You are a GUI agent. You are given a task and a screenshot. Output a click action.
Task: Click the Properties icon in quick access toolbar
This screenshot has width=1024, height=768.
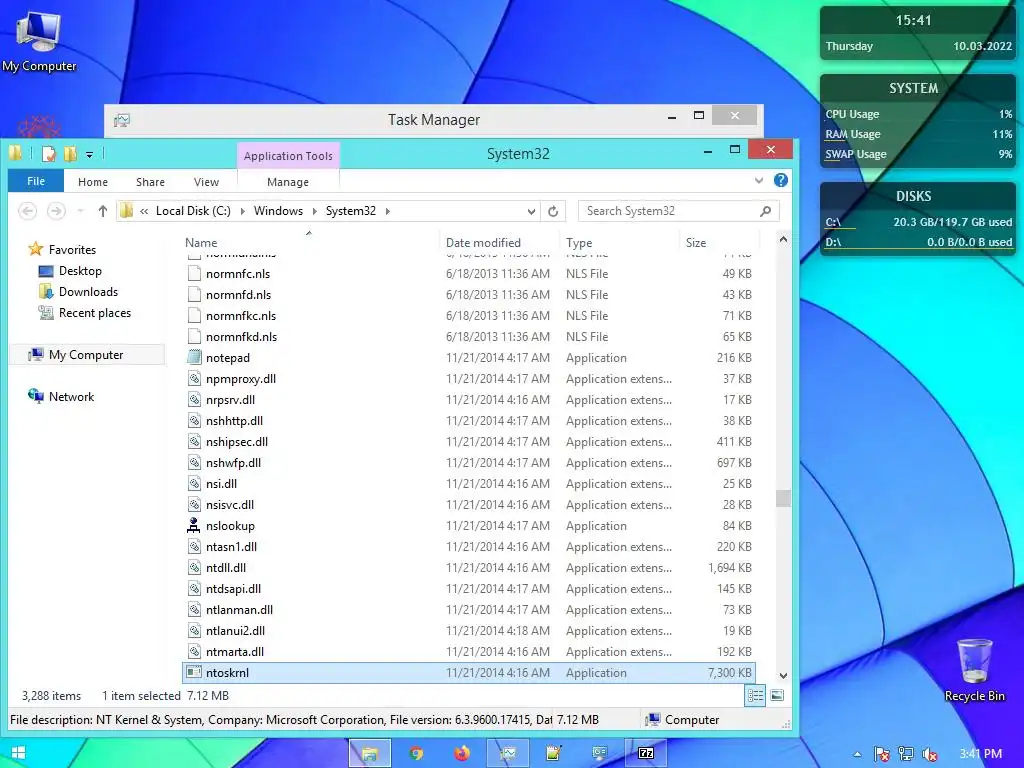(49, 154)
